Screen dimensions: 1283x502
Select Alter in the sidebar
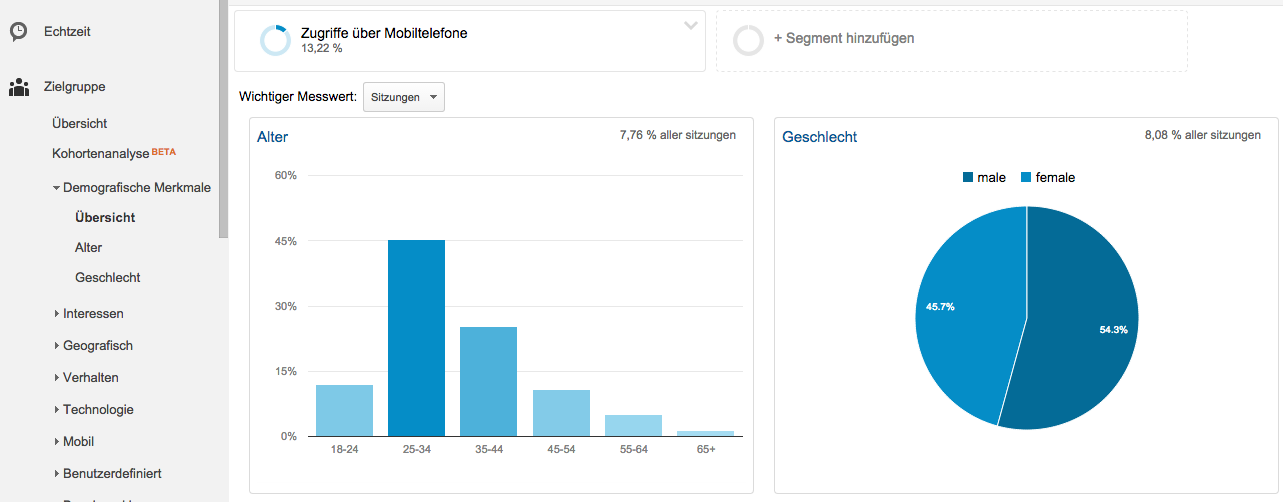pos(88,247)
